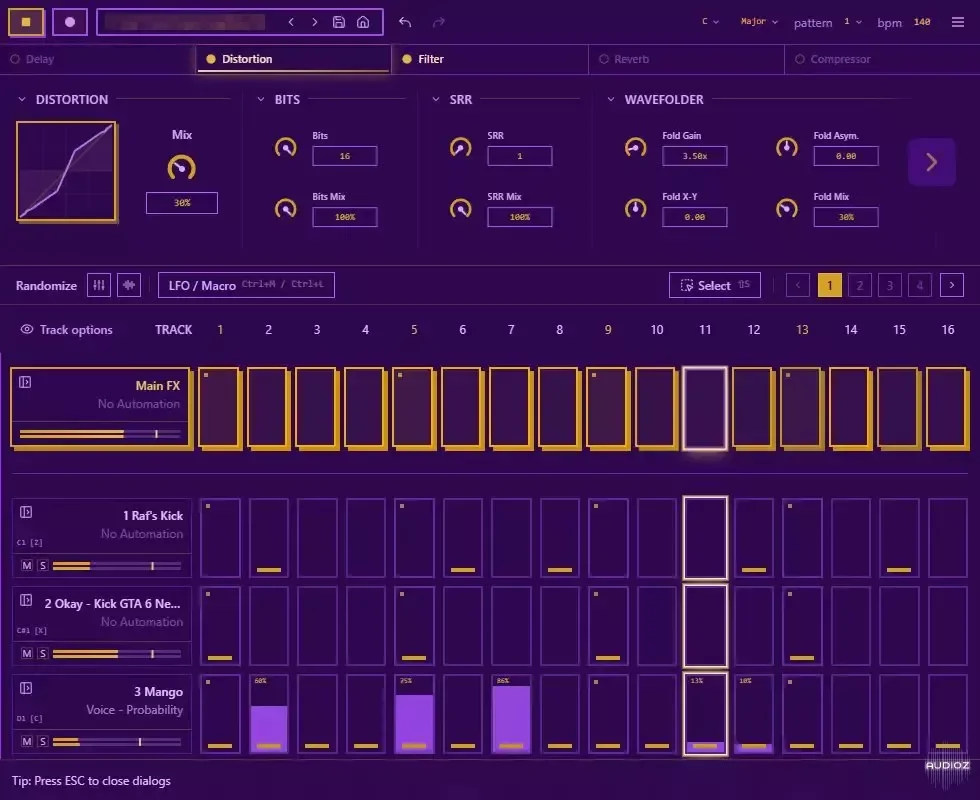Open Main FX track panel icon
980x800 pixels.
(25, 382)
